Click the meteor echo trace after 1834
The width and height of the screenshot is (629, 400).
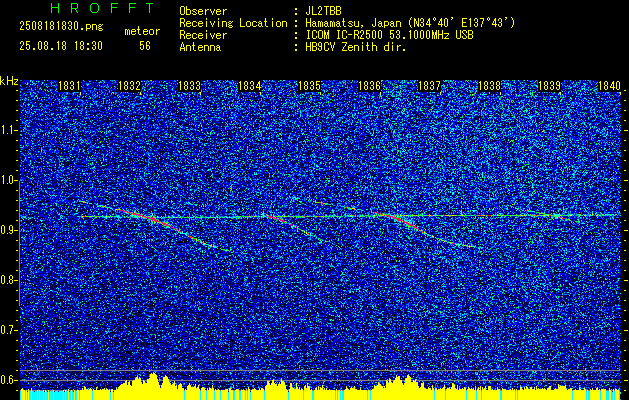click(x=288, y=225)
